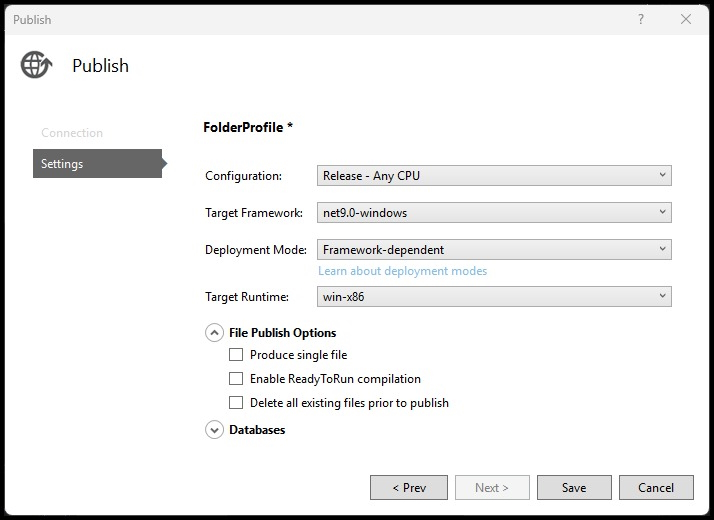Click the Target Framework dropdown arrow
The image size is (714, 520).
[663, 212]
